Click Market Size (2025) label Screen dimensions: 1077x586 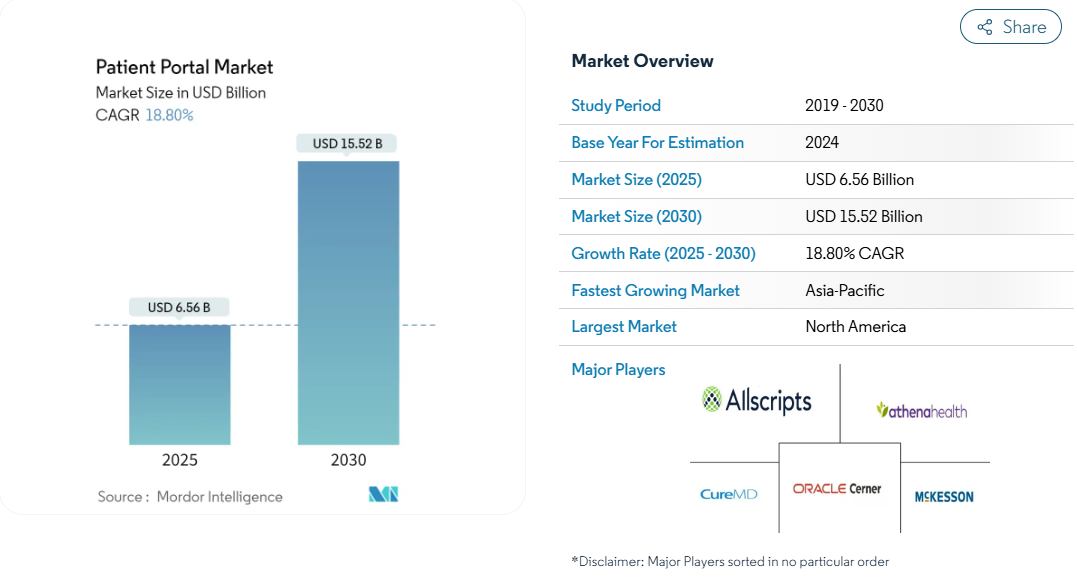point(637,180)
